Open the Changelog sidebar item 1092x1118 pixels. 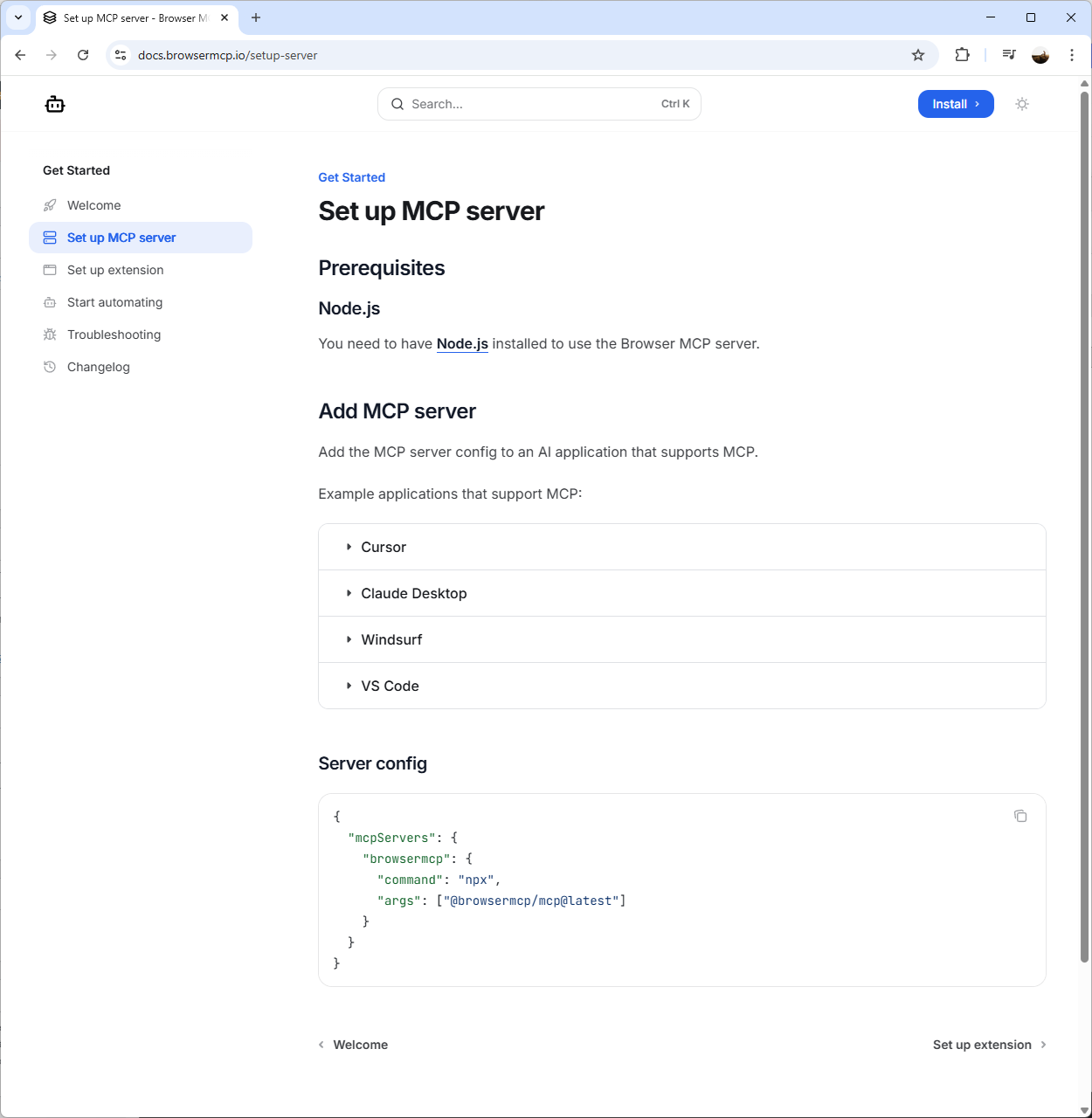click(98, 367)
